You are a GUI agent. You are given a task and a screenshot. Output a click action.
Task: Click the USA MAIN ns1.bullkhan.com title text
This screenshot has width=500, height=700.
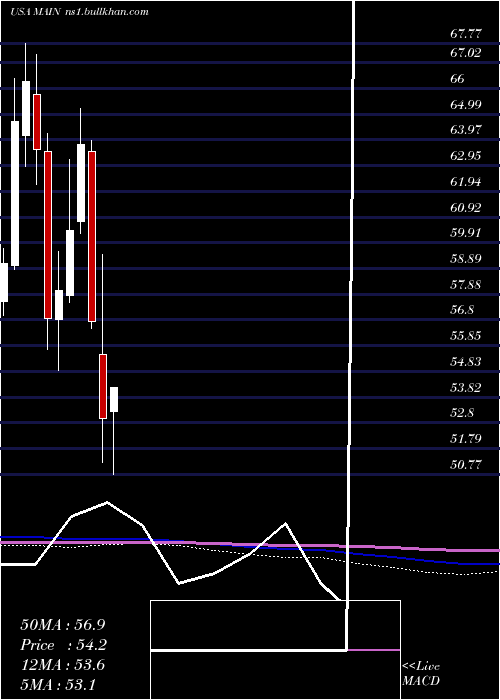click(79, 12)
